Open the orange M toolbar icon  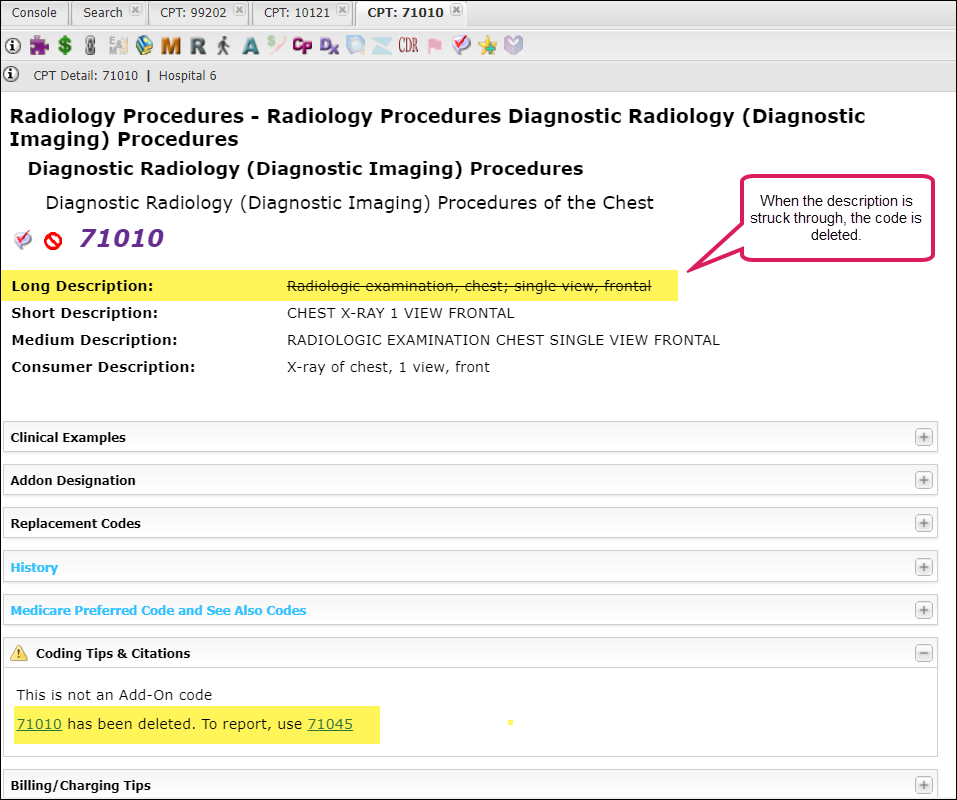click(170, 45)
